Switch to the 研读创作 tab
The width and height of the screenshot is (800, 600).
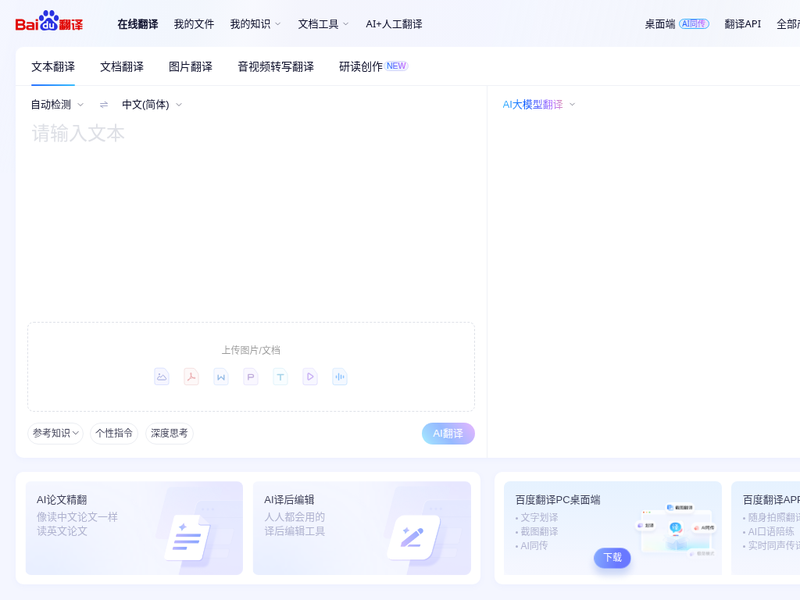(x=361, y=67)
